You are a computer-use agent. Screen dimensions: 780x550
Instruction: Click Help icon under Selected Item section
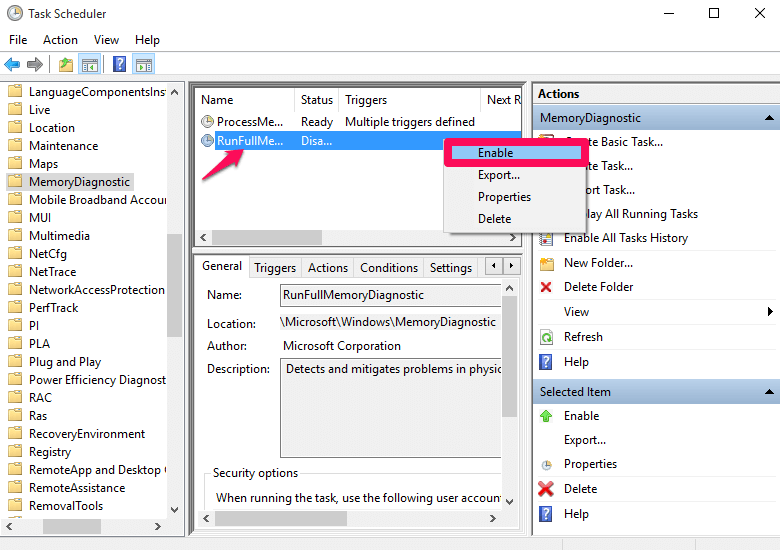[x=546, y=514]
